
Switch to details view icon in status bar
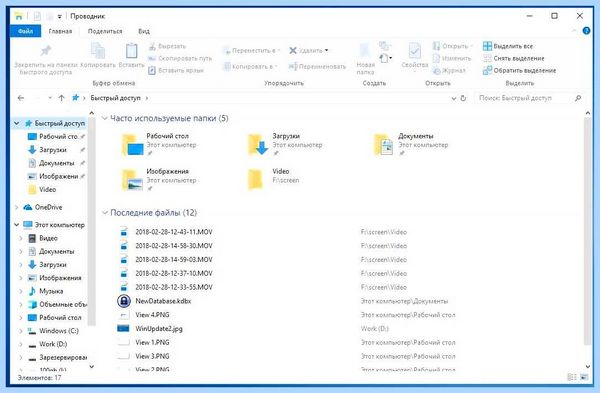[x=572, y=378]
